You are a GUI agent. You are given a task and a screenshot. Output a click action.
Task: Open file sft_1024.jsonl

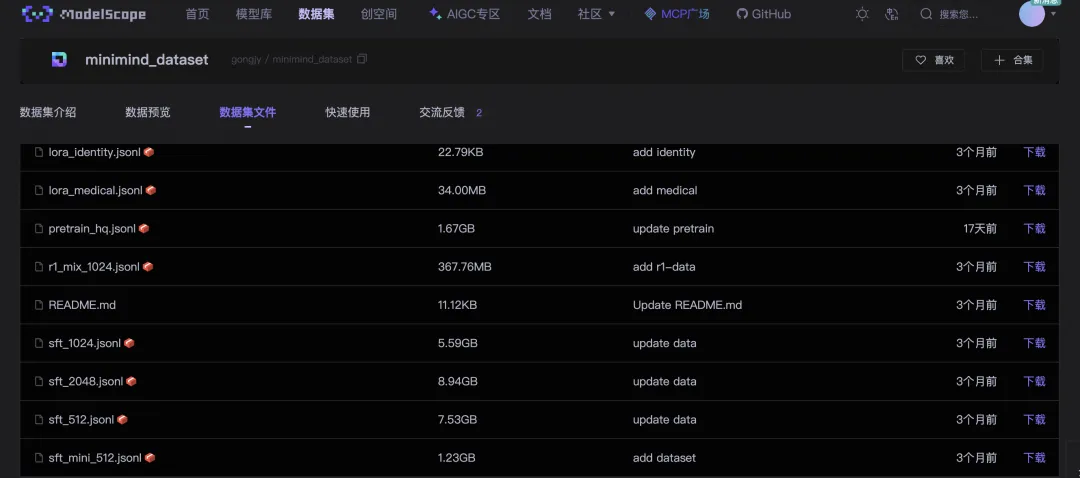click(85, 343)
